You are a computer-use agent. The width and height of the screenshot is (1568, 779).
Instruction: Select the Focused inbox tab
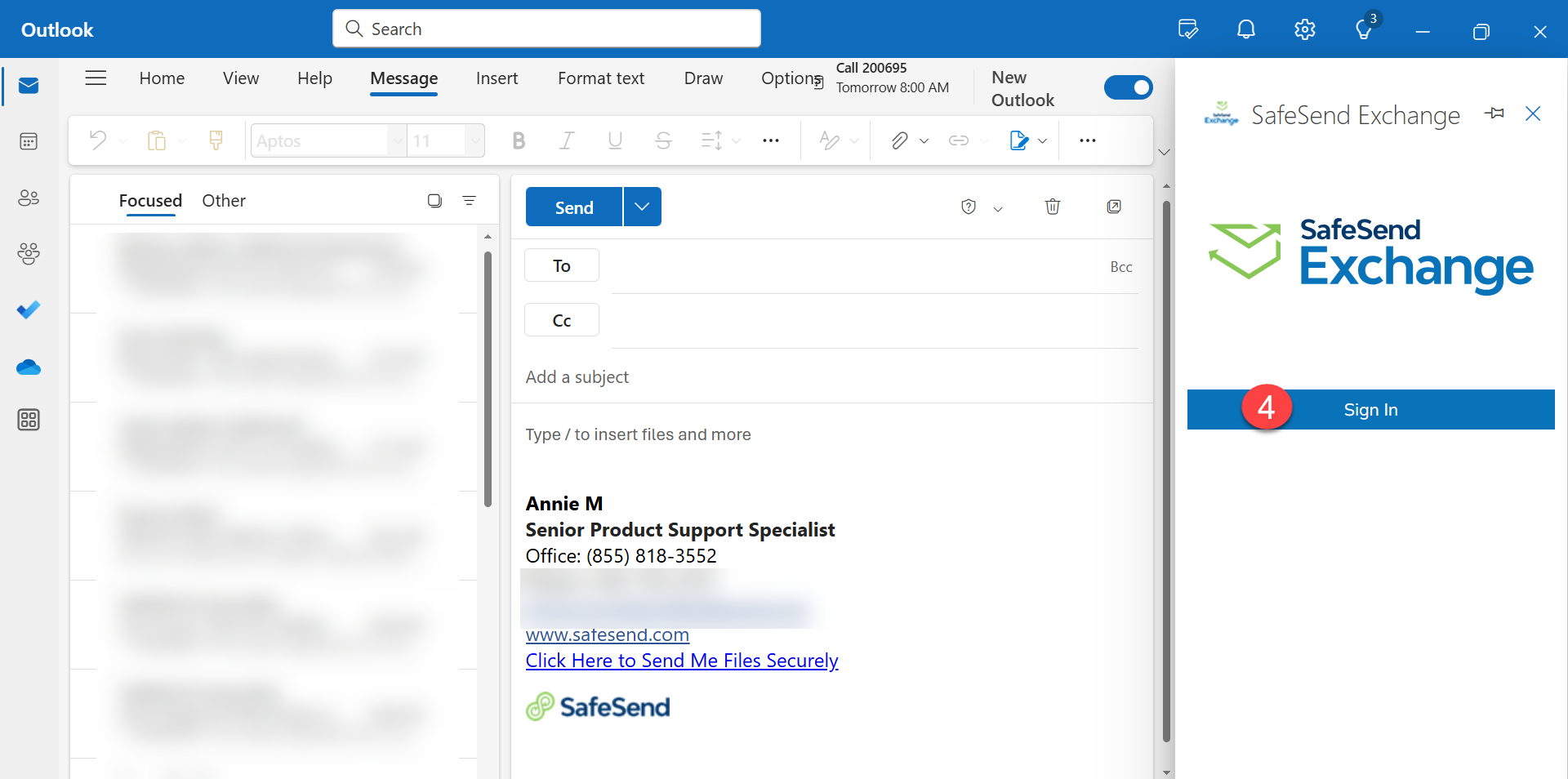pos(150,200)
